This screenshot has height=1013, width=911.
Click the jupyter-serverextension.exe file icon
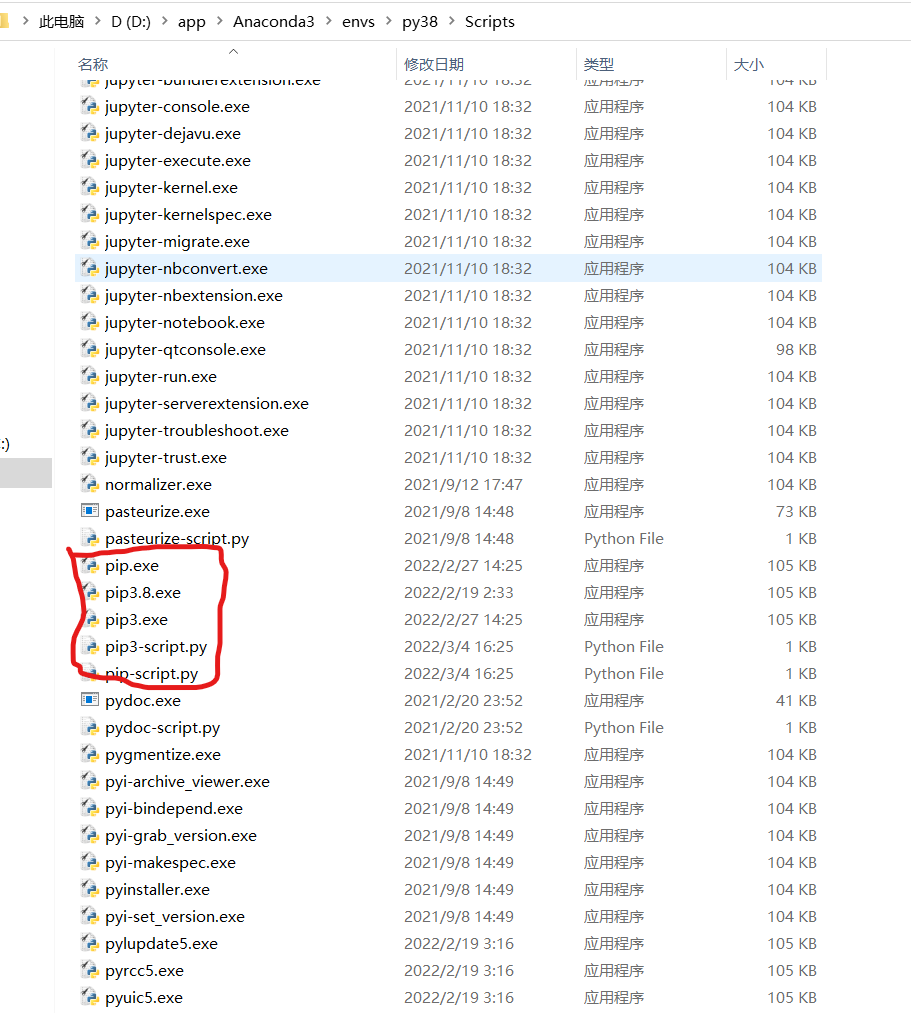point(90,403)
